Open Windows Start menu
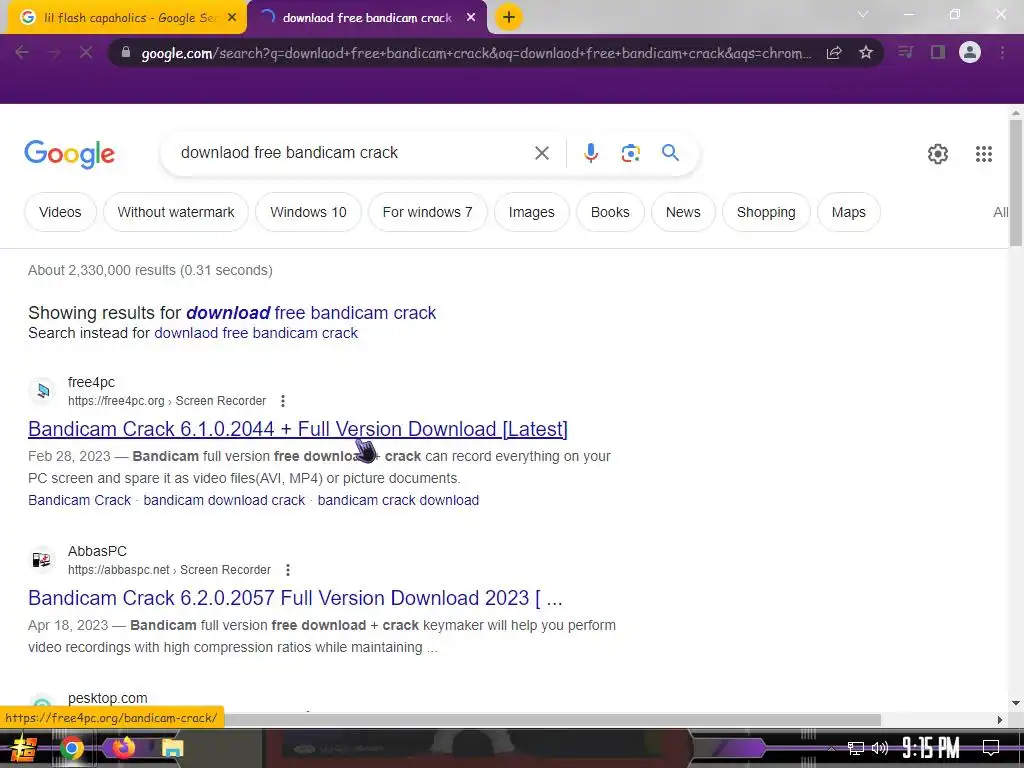Image resolution: width=1024 pixels, height=768 pixels. [x=23, y=748]
